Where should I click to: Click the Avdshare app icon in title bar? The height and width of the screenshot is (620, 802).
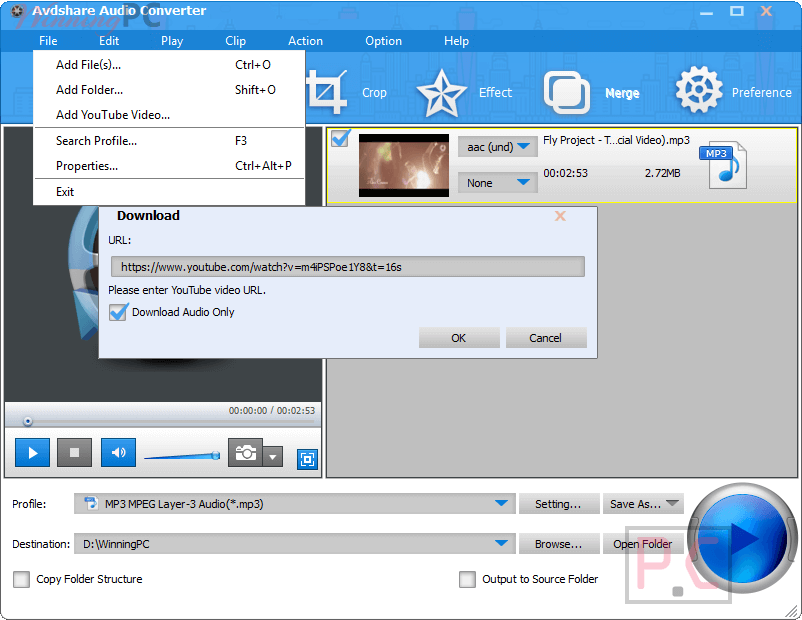18,10
